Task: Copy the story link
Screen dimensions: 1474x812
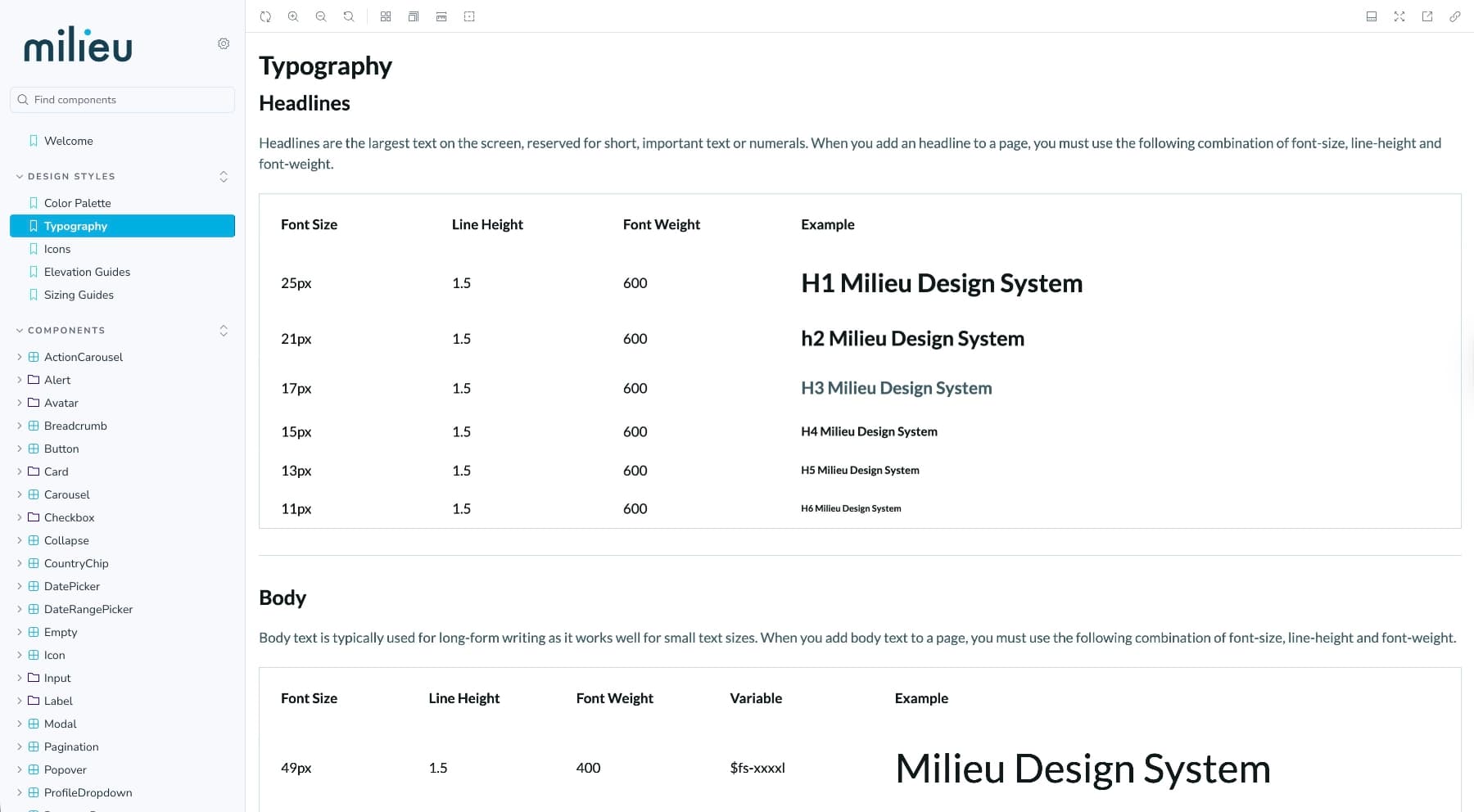Action: pos(1454,16)
